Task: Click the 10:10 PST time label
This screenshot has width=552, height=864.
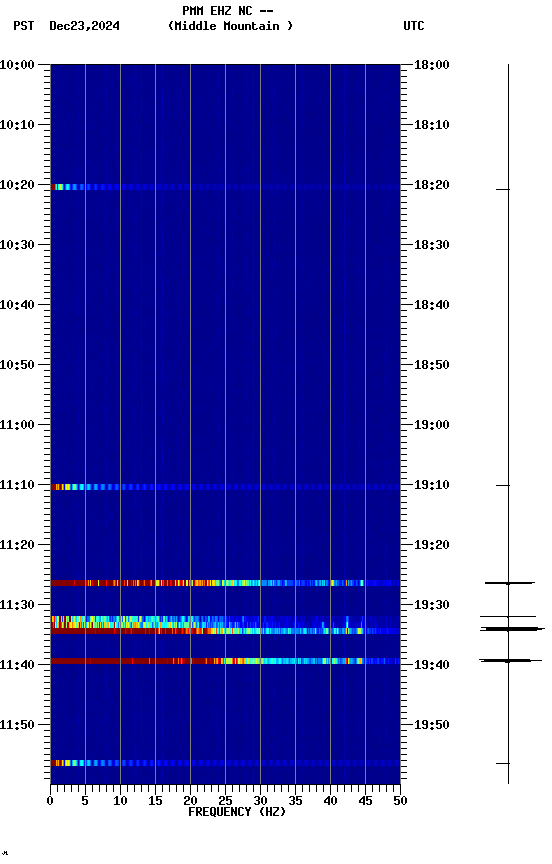Action: [17, 125]
